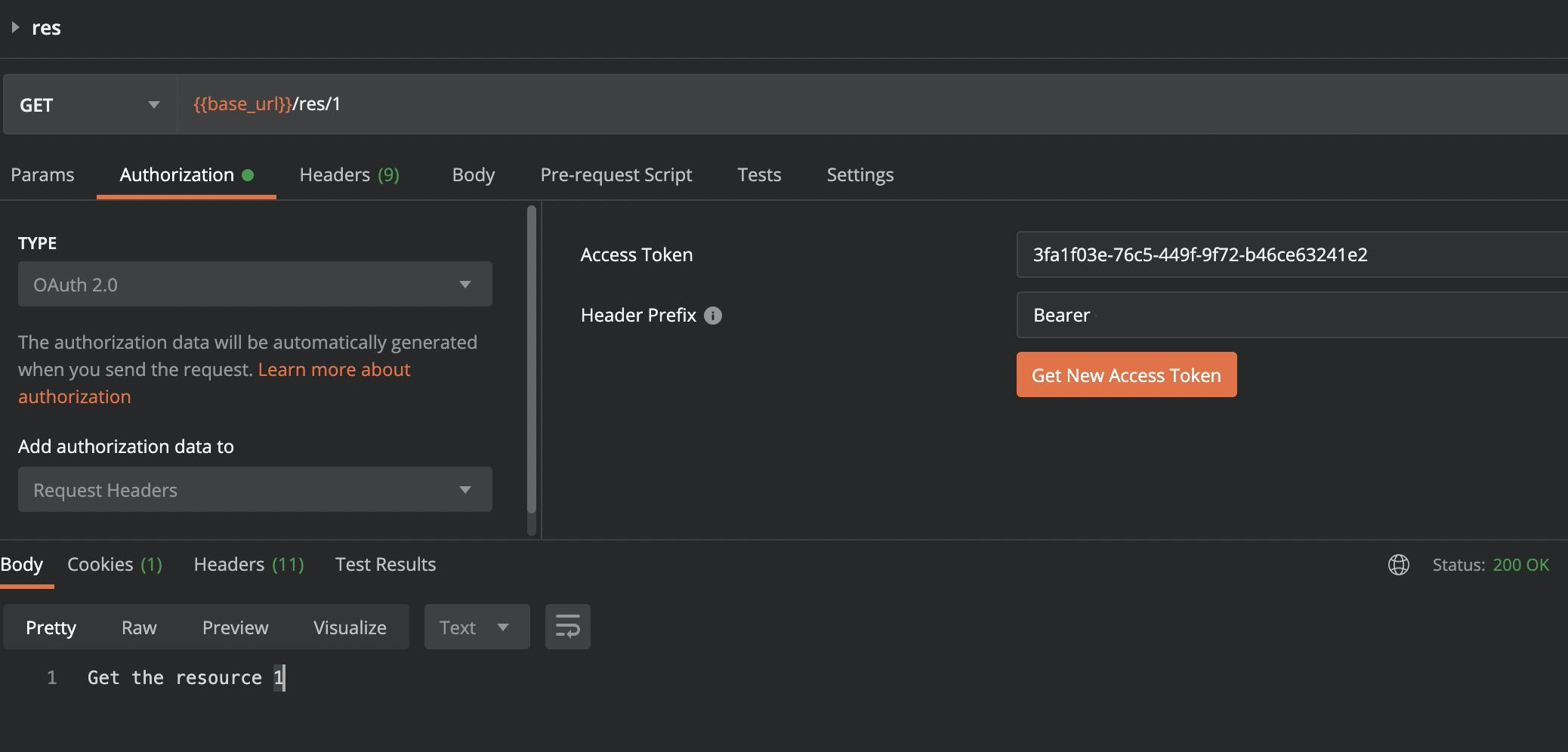Viewport: 1568px width, 752px height.
Task: Open the request Headers (9) tab
Action: 349,175
